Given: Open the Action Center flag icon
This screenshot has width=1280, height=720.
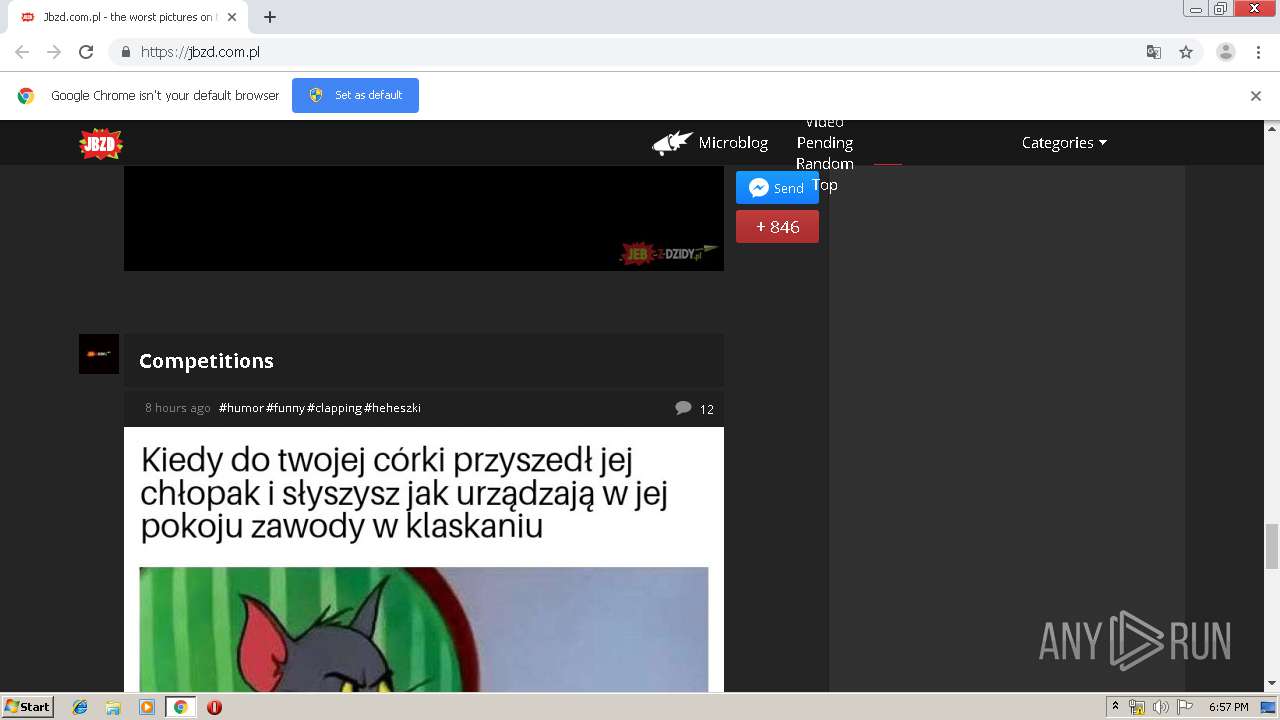Looking at the screenshot, I should 1185,707.
